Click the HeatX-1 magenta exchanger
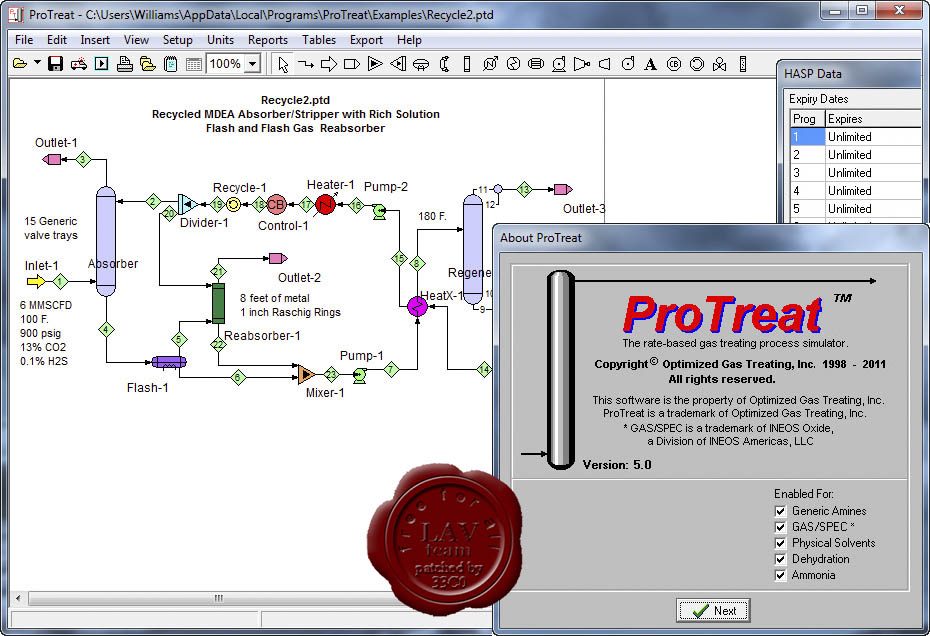 pos(418,307)
